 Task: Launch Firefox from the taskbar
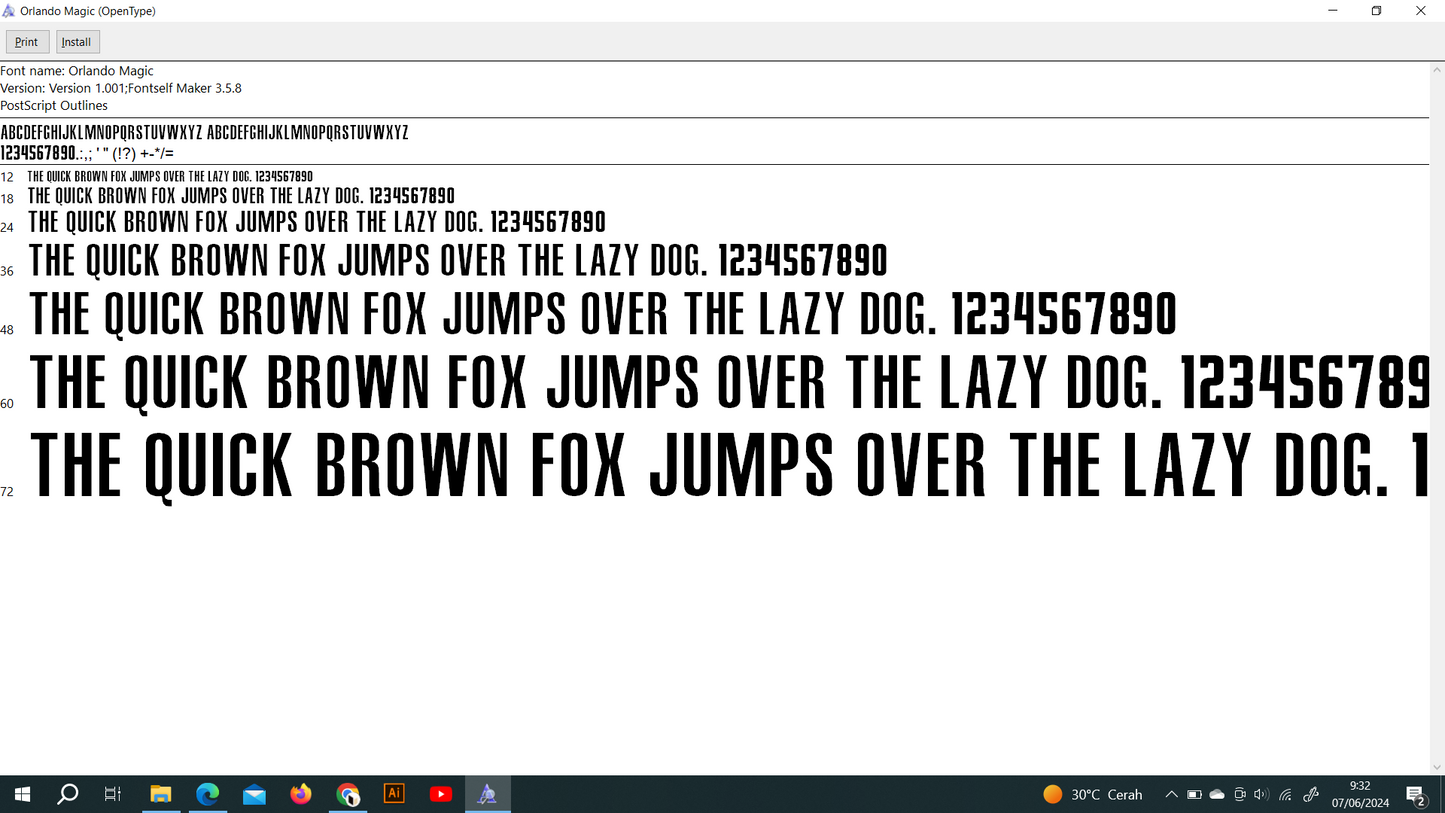(301, 794)
